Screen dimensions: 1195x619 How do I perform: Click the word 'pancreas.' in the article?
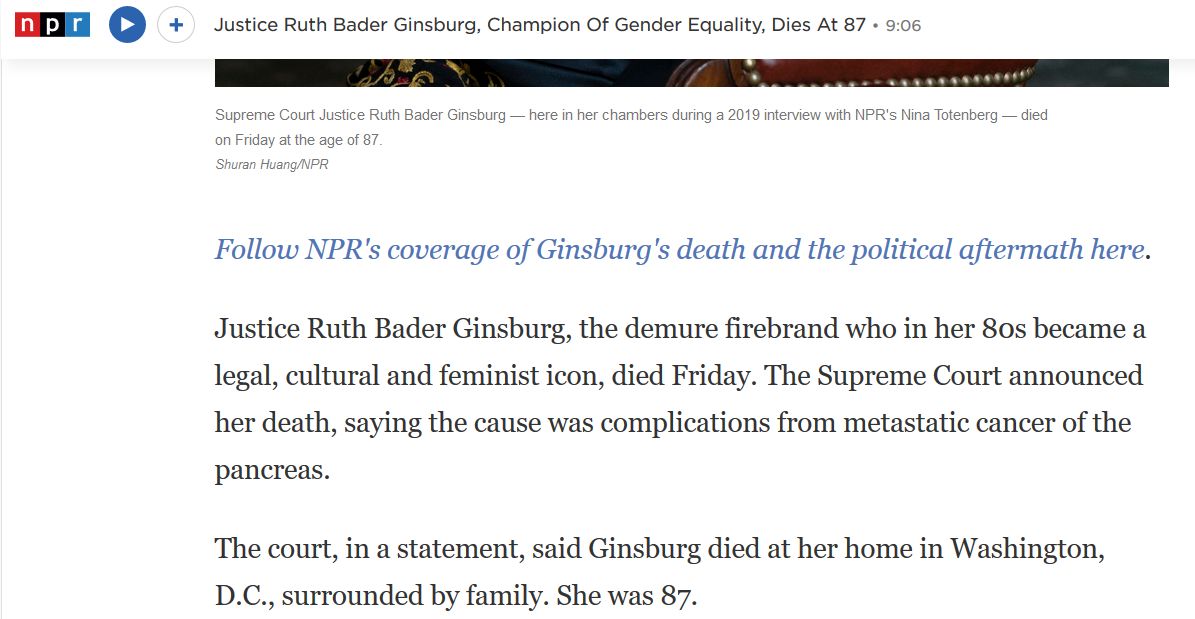coord(272,470)
